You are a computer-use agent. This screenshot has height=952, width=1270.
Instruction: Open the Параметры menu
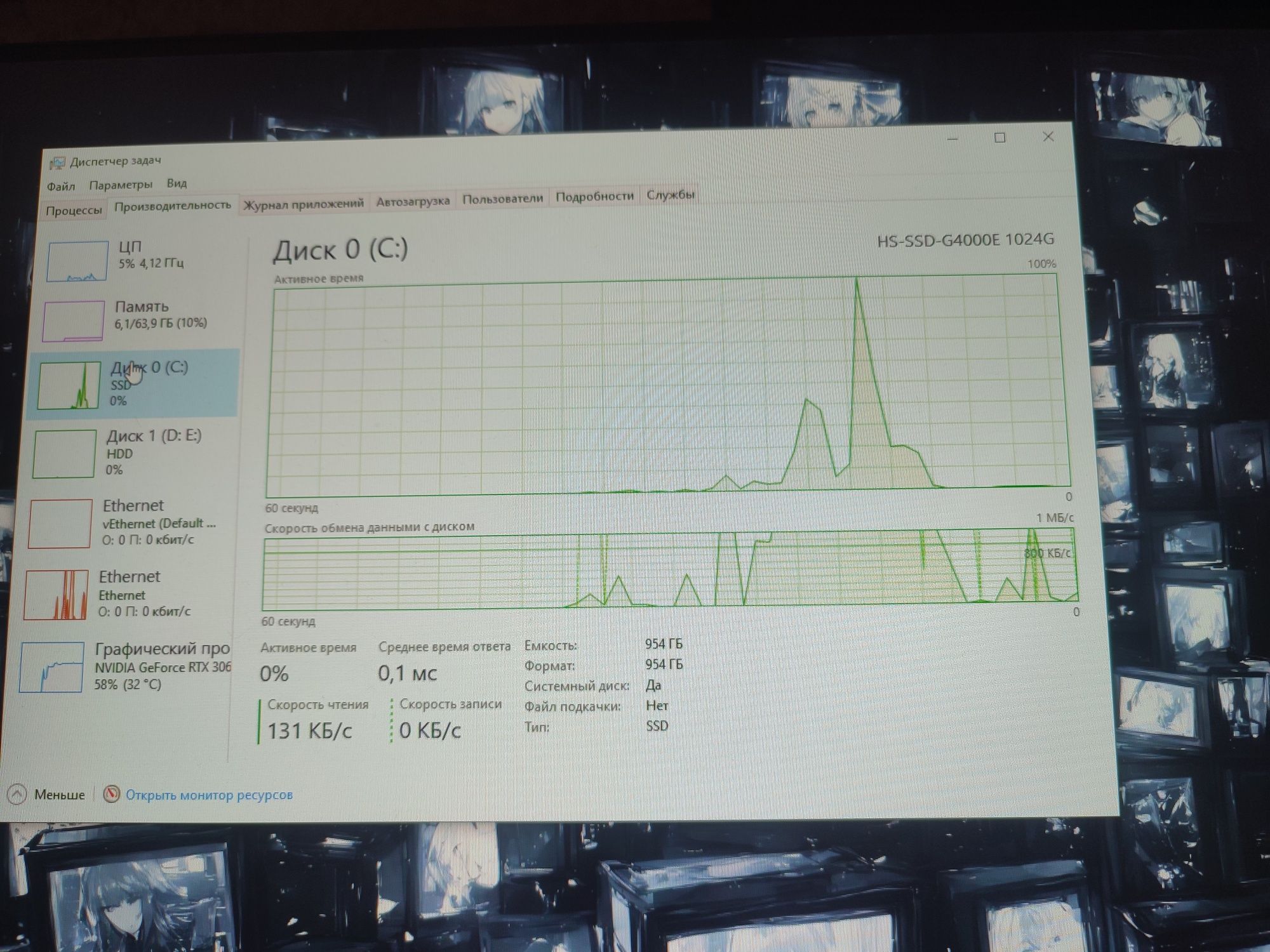click(x=121, y=185)
